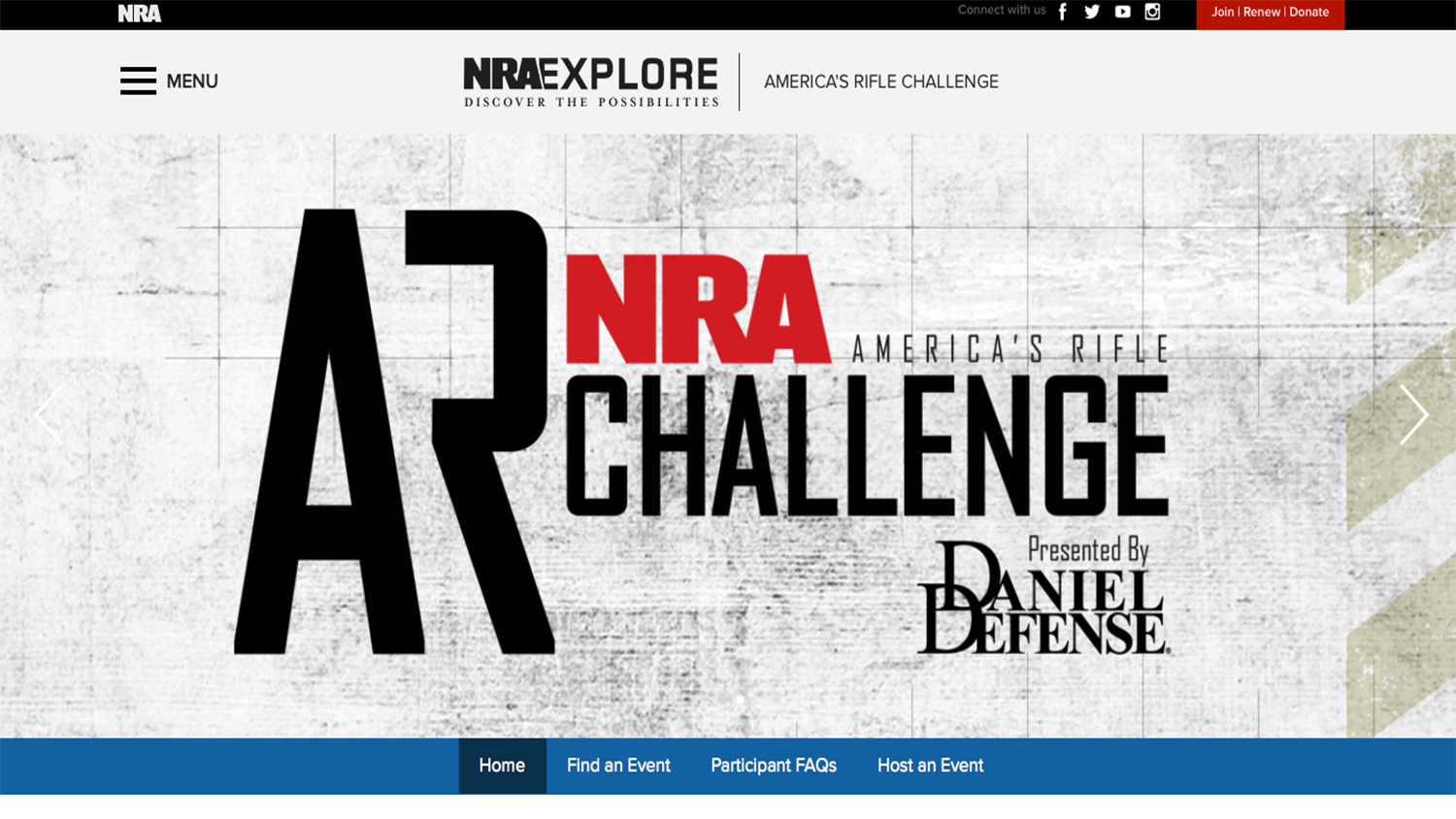Advance to next slide arrow
Image resolution: width=1456 pixels, height=819 pixels.
point(1413,414)
